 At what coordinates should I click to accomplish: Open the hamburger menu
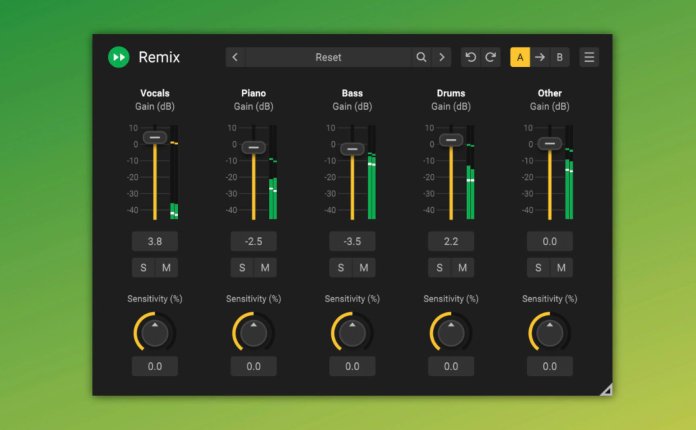[x=589, y=57]
